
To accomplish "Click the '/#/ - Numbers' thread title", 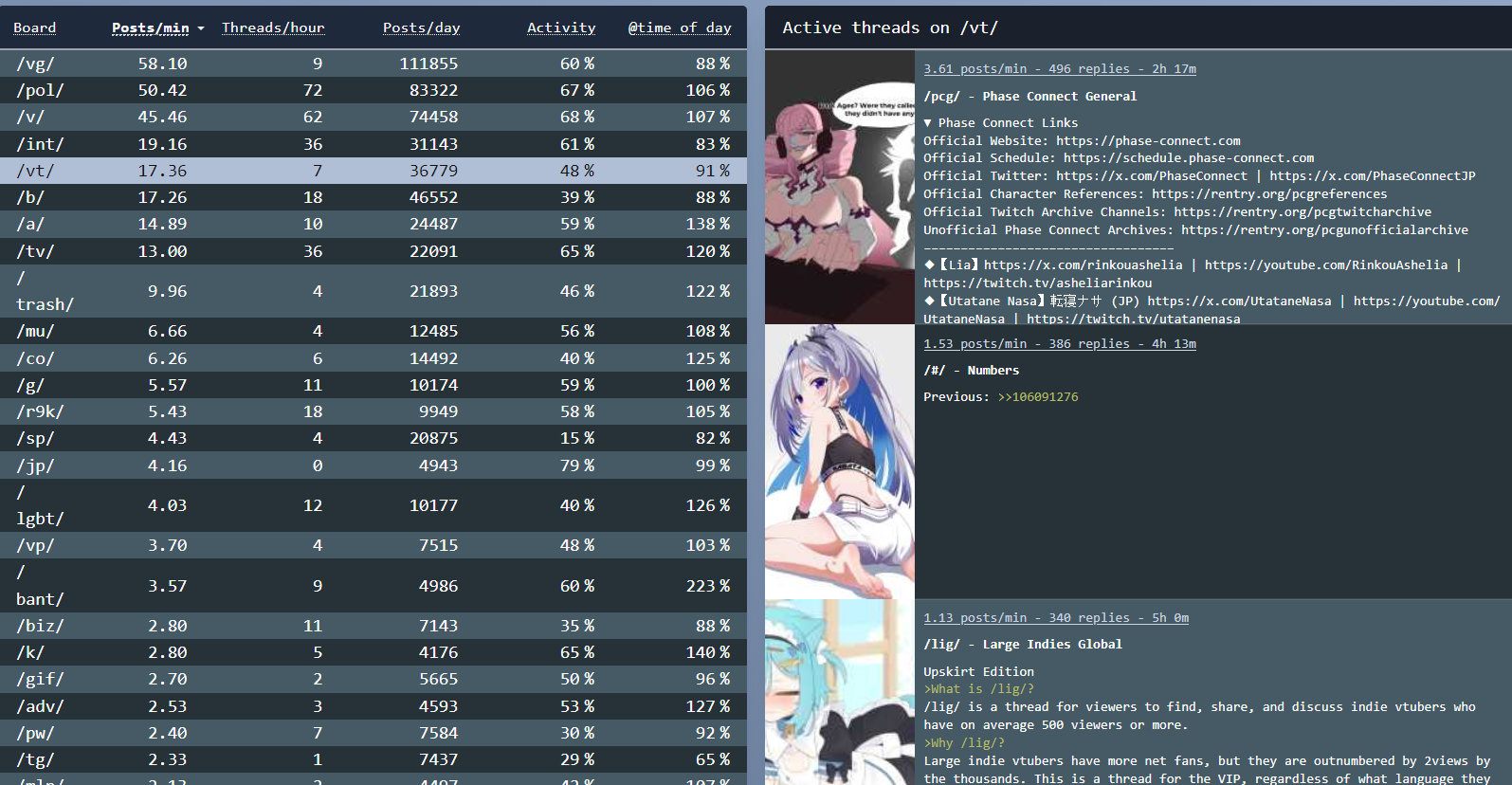I will click(972, 371).
